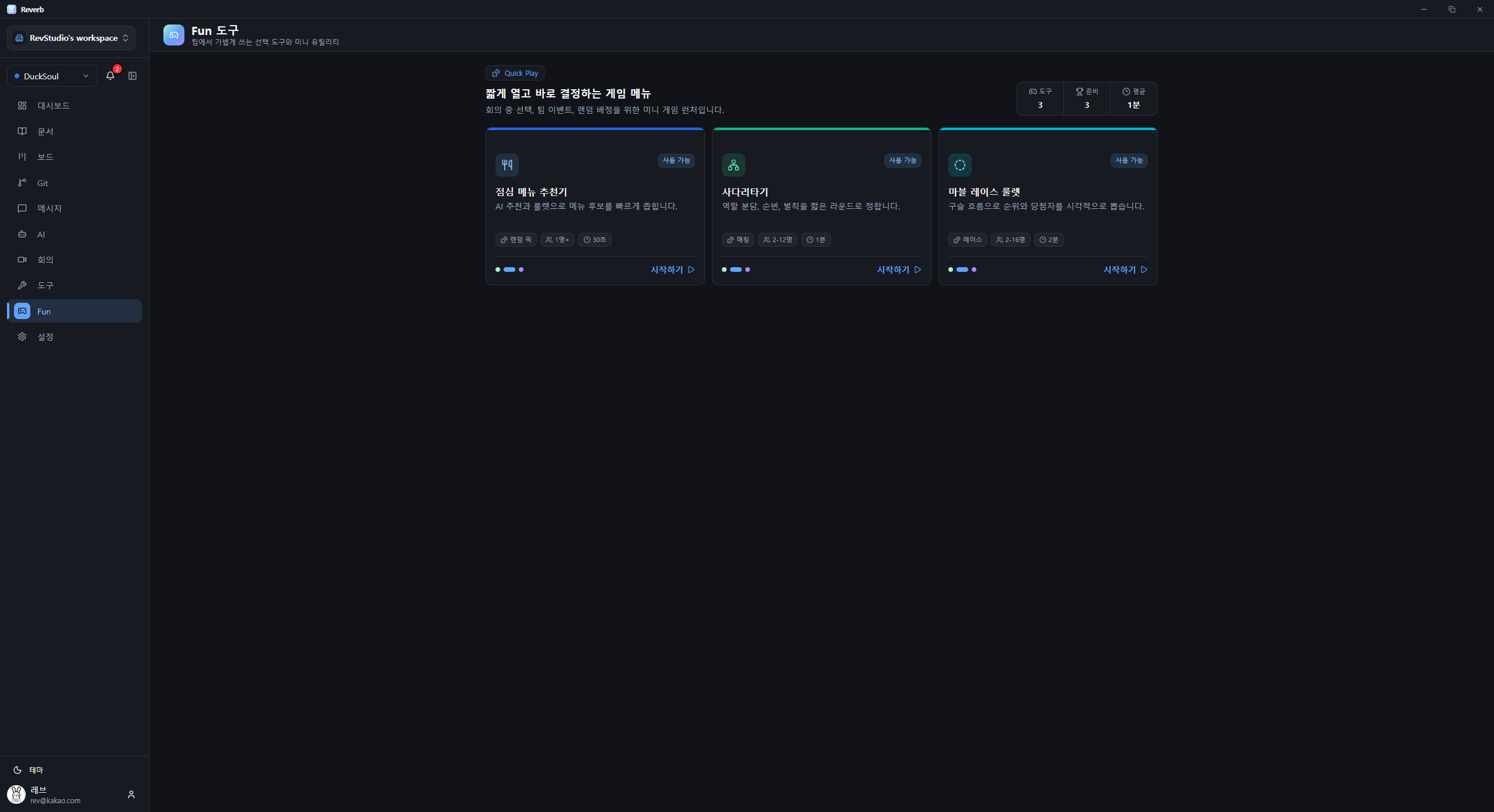Click the 점심 메뉴 추천기 card title
Screen dimensions: 1494x812
click(531, 192)
